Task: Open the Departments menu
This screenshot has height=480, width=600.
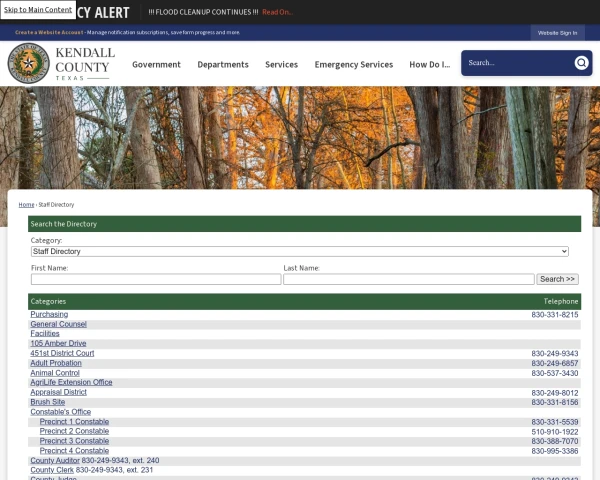Action: [222, 64]
